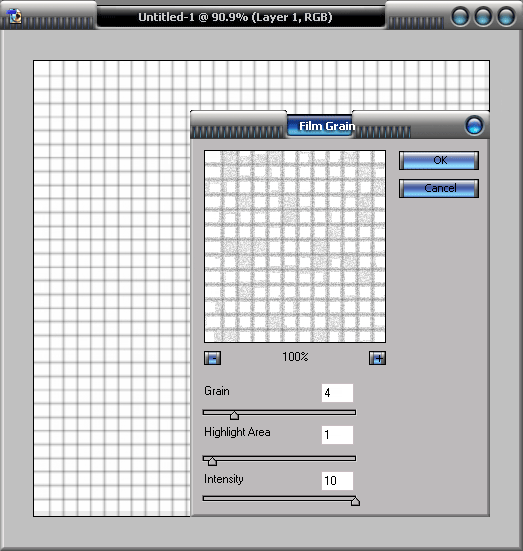Click the OK button
This screenshot has height=551, width=523.
(439, 161)
